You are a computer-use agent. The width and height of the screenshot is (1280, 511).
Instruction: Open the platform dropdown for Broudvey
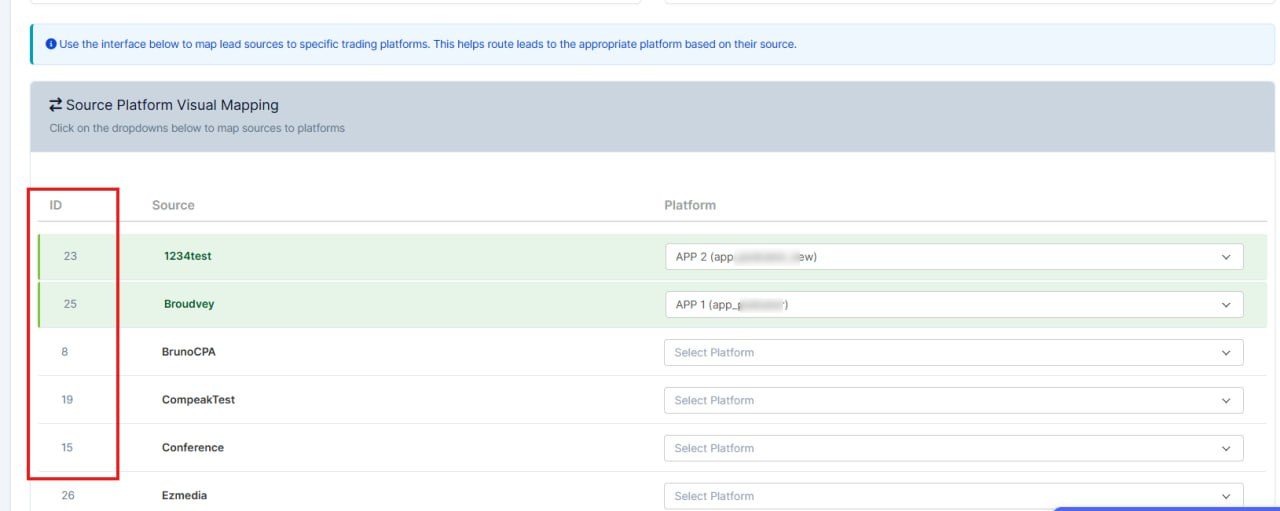click(x=953, y=305)
